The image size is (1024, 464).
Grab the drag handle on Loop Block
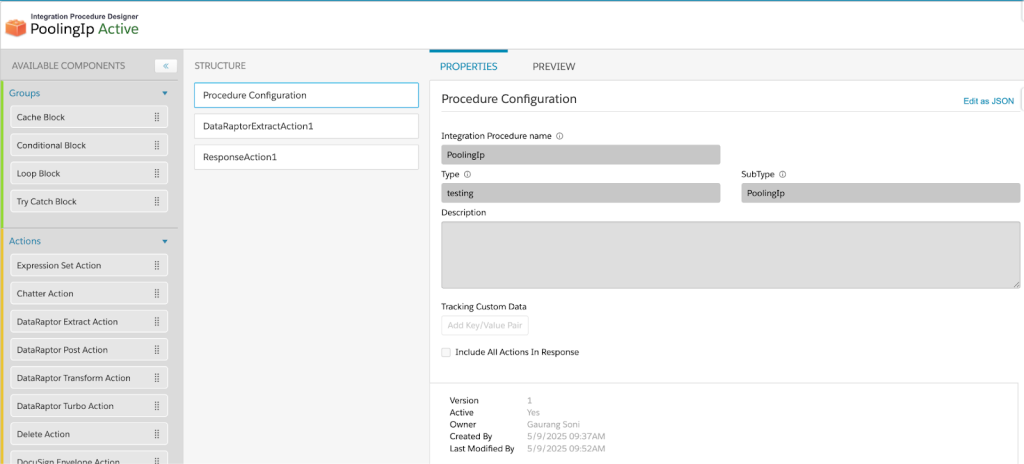(157, 173)
